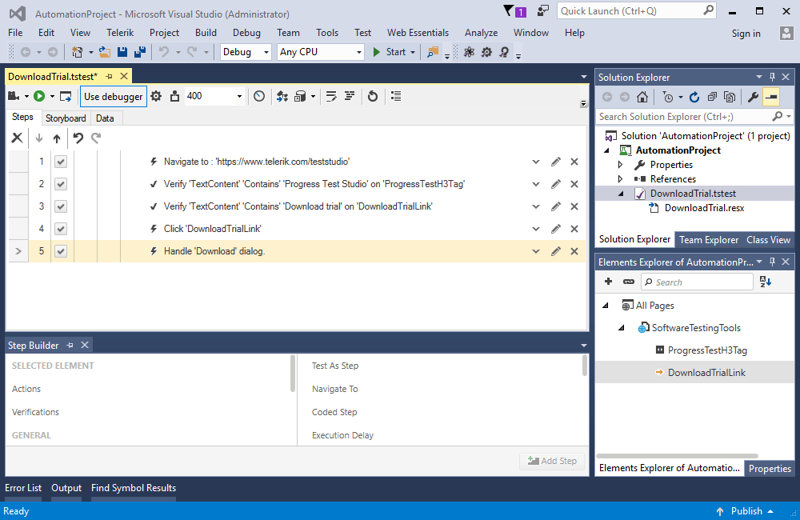Click link icon in Elements Explorer
Image resolution: width=800 pixels, height=520 pixels.
pos(629,282)
